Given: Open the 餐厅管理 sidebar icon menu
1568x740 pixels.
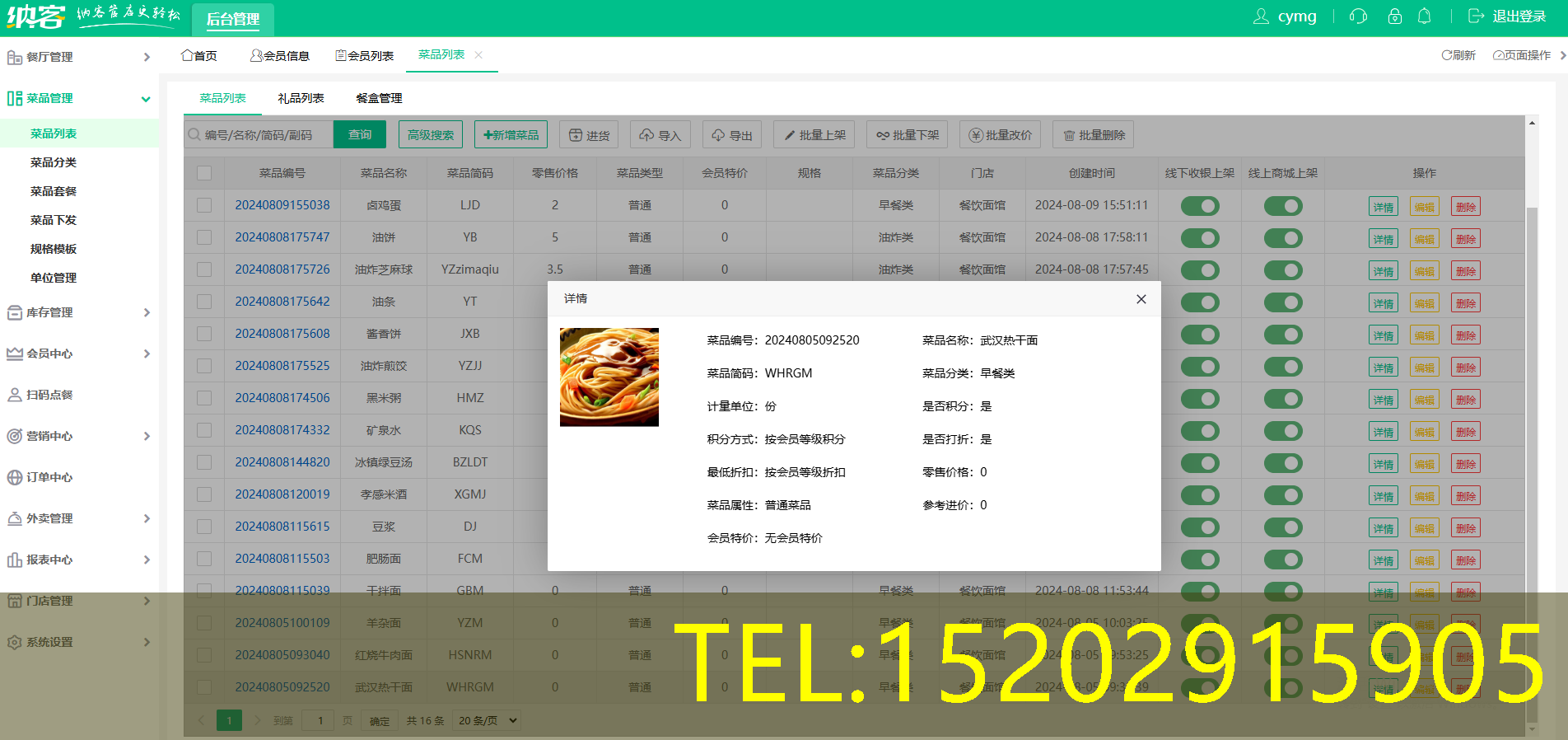Looking at the screenshot, I should click(x=14, y=57).
